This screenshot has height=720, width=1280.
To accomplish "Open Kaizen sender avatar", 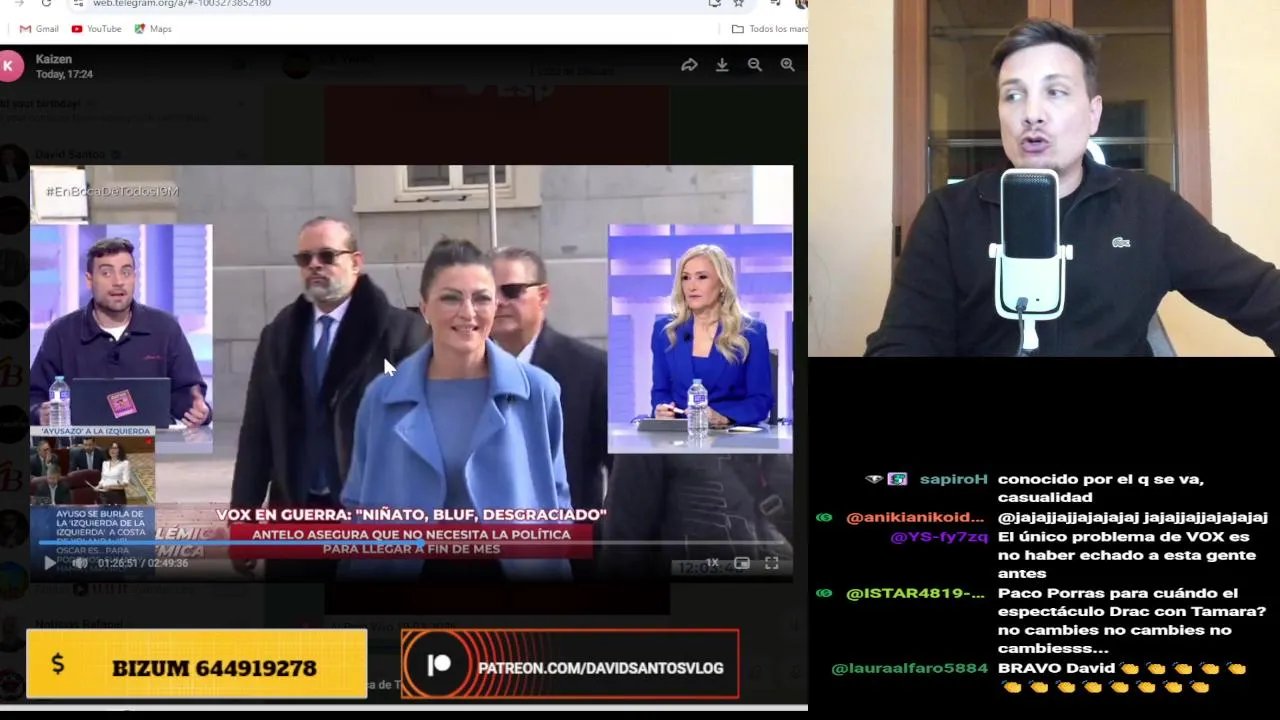I will (x=10, y=66).
